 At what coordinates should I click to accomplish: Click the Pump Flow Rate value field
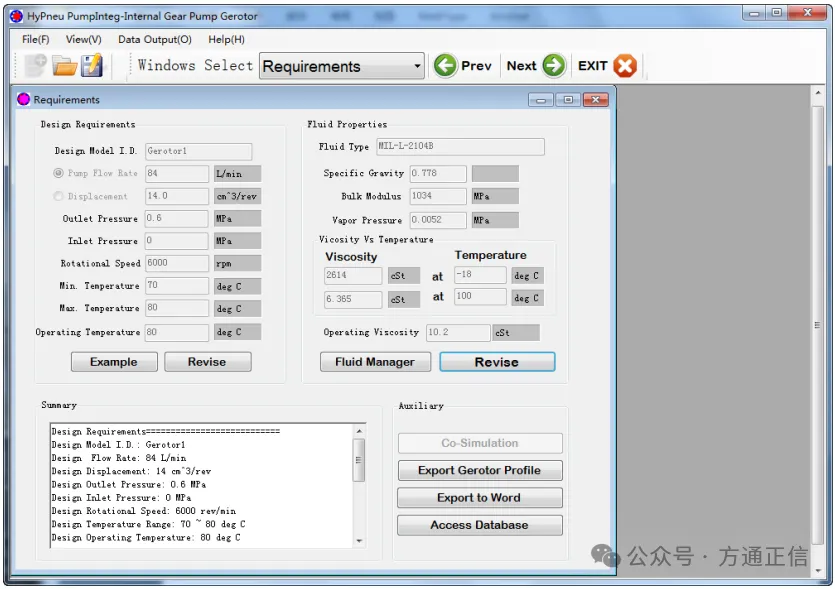coord(177,174)
